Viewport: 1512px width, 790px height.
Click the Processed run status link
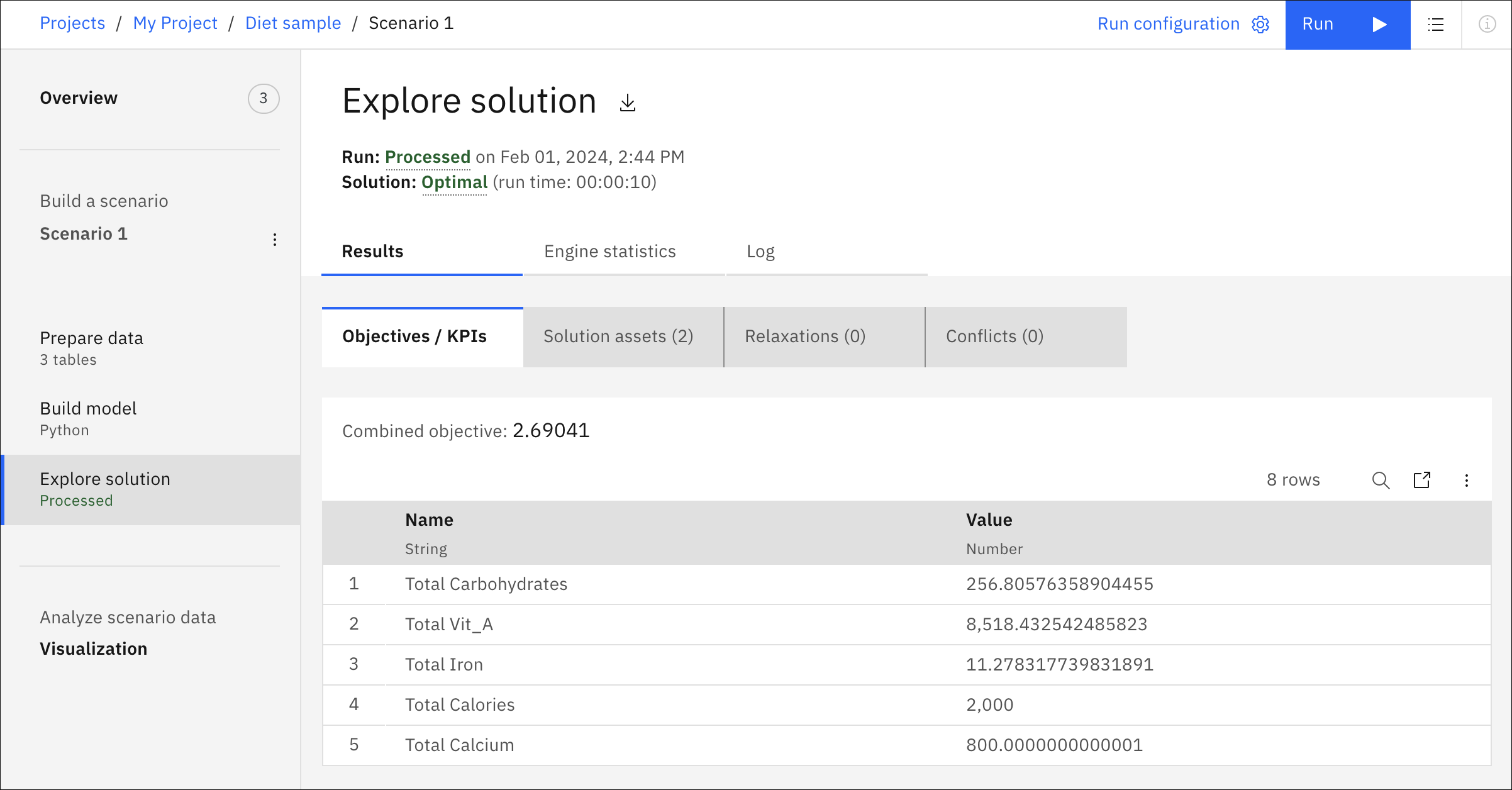[428, 157]
